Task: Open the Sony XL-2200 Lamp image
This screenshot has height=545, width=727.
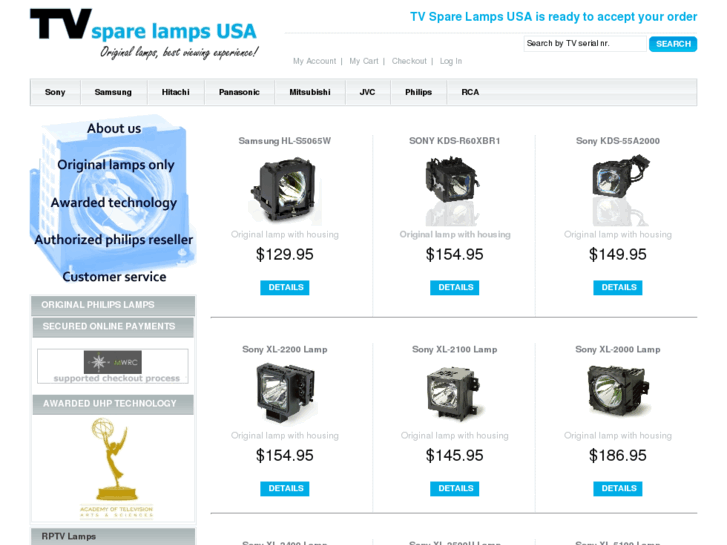Action: click(285, 394)
